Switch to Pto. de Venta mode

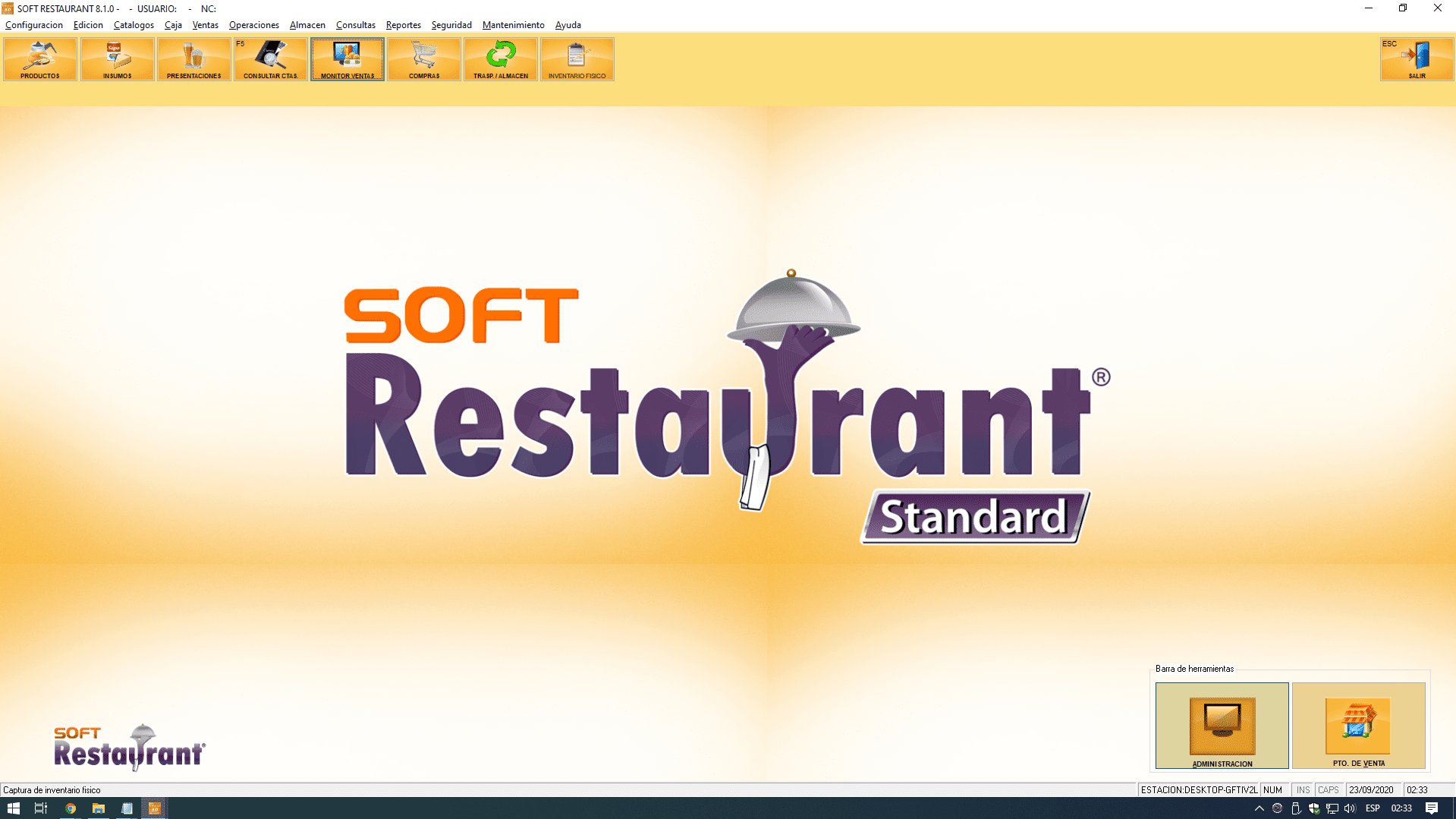point(1358,725)
